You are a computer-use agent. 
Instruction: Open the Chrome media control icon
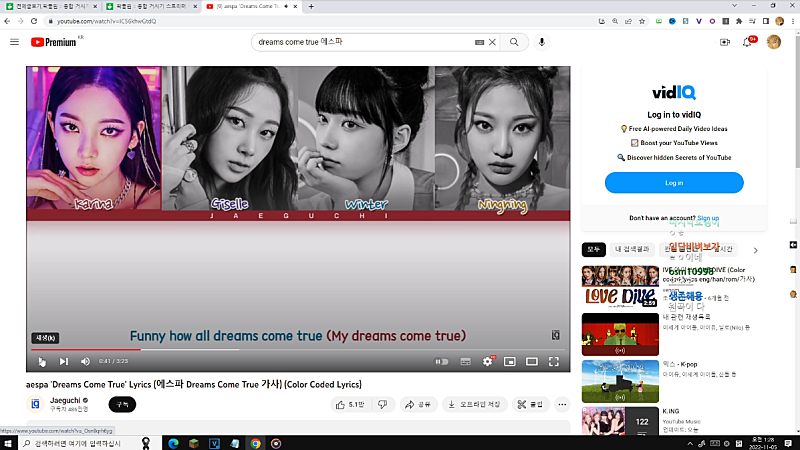752,21
